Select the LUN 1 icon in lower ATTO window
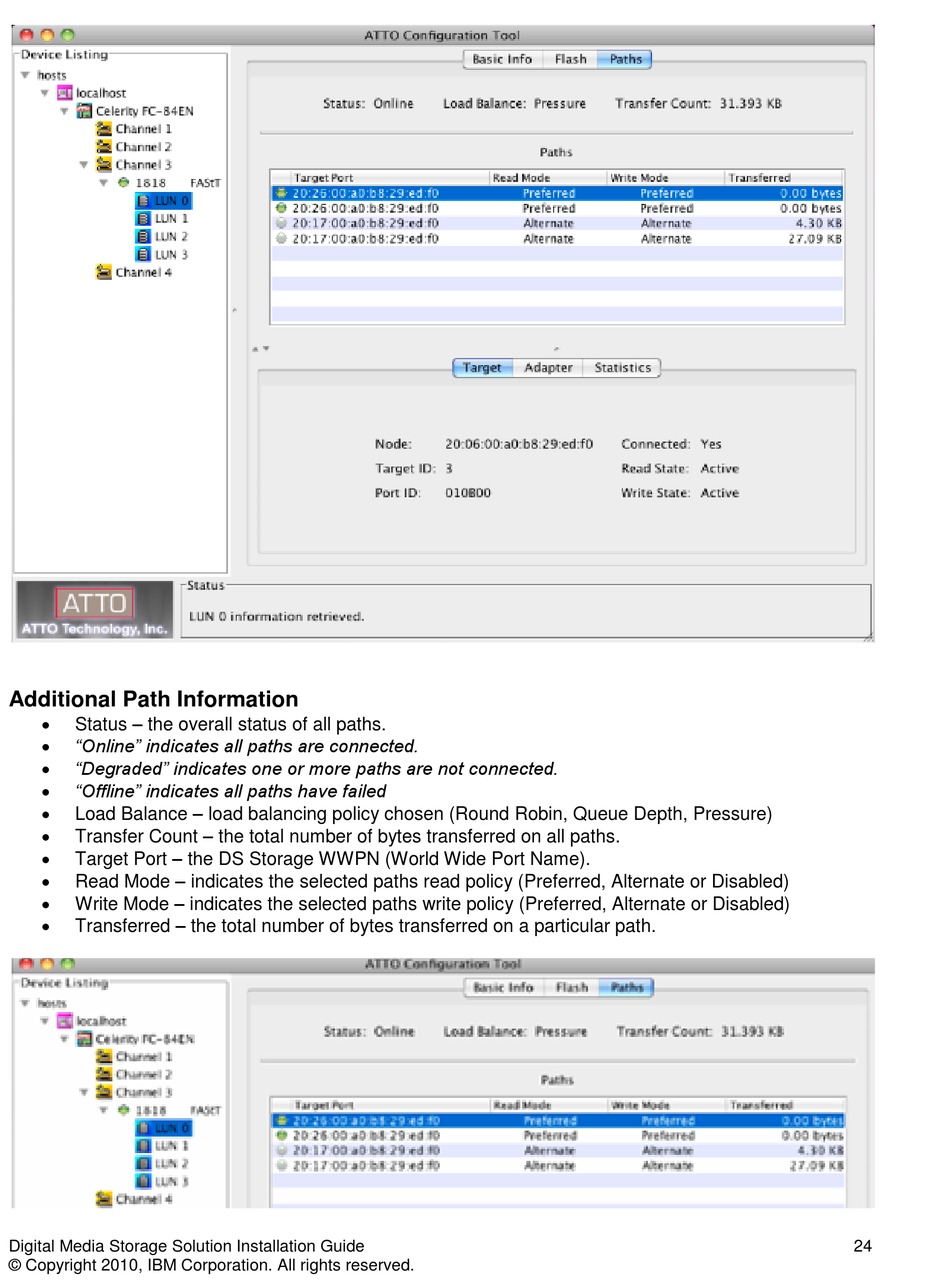Viewport: 950px width, 1284px height. point(143,1146)
